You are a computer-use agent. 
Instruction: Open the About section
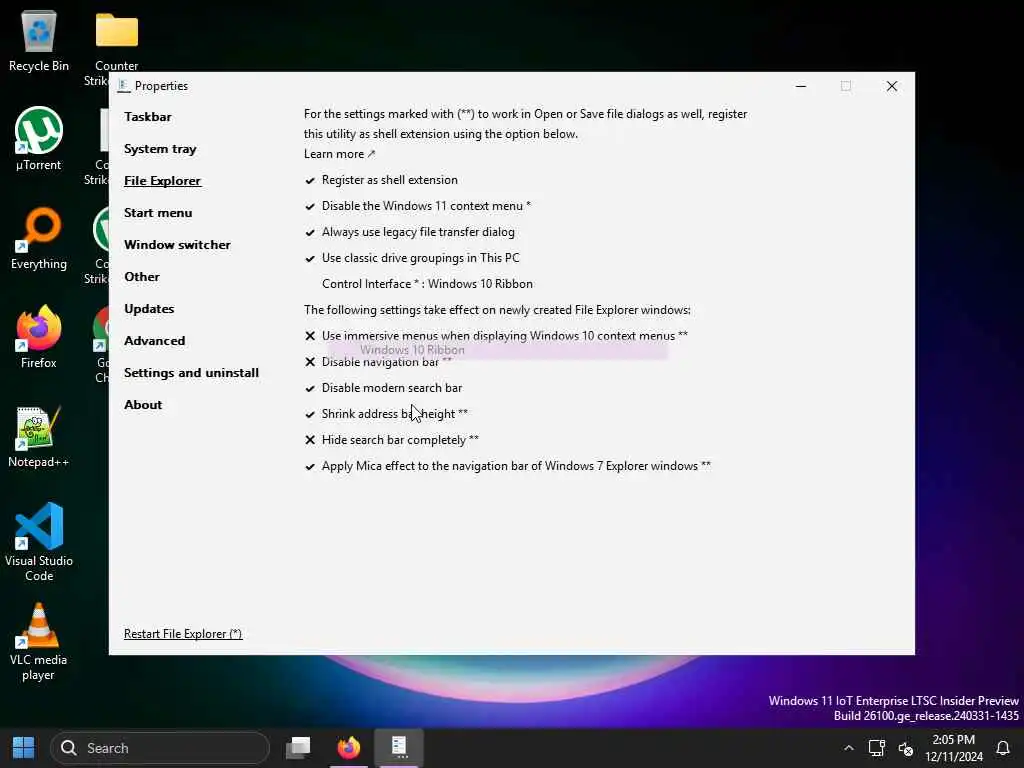pyautogui.click(x=143, y=405)
